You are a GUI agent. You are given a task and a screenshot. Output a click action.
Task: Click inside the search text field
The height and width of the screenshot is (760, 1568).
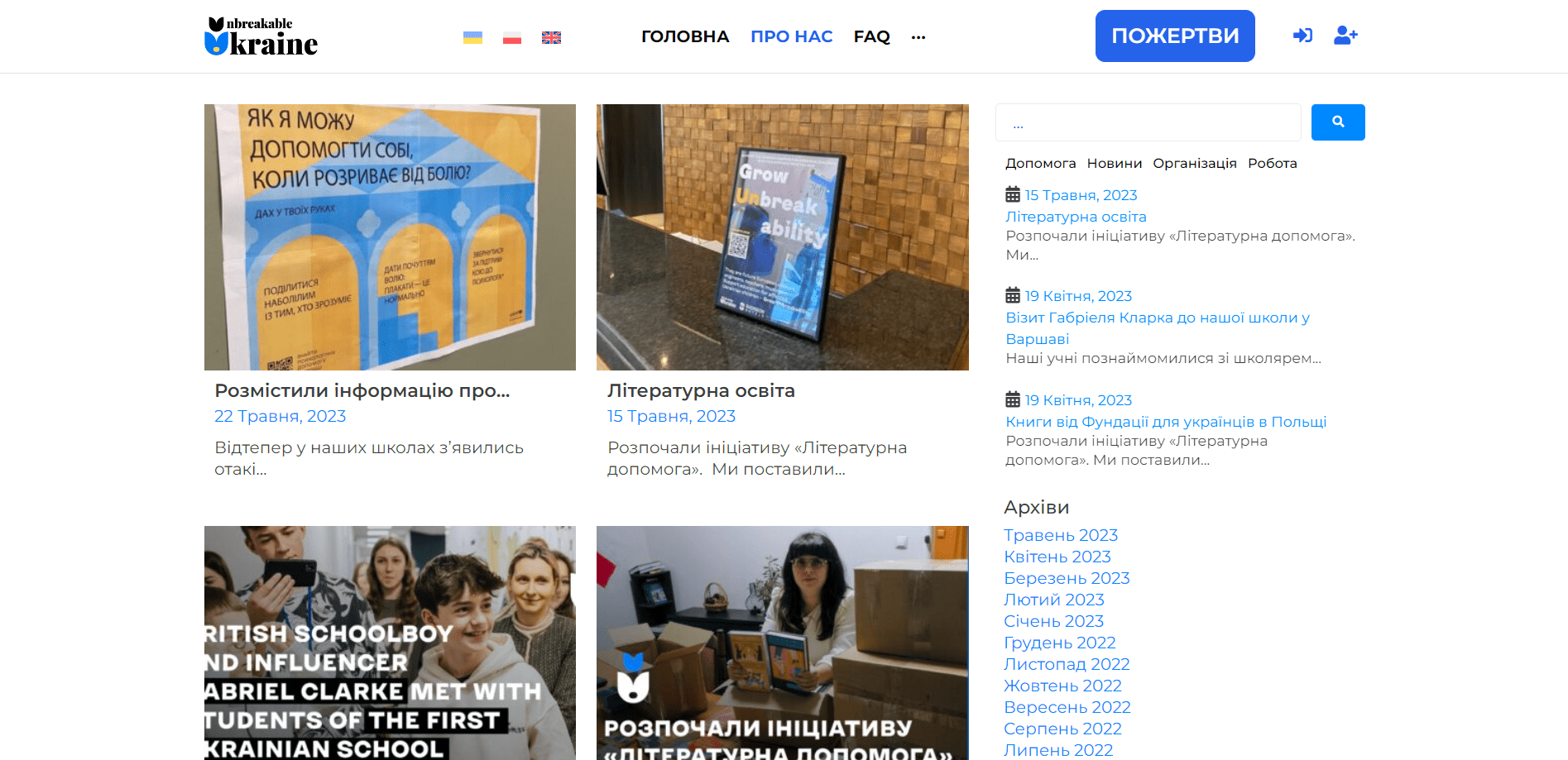[x=1148, y=122]
